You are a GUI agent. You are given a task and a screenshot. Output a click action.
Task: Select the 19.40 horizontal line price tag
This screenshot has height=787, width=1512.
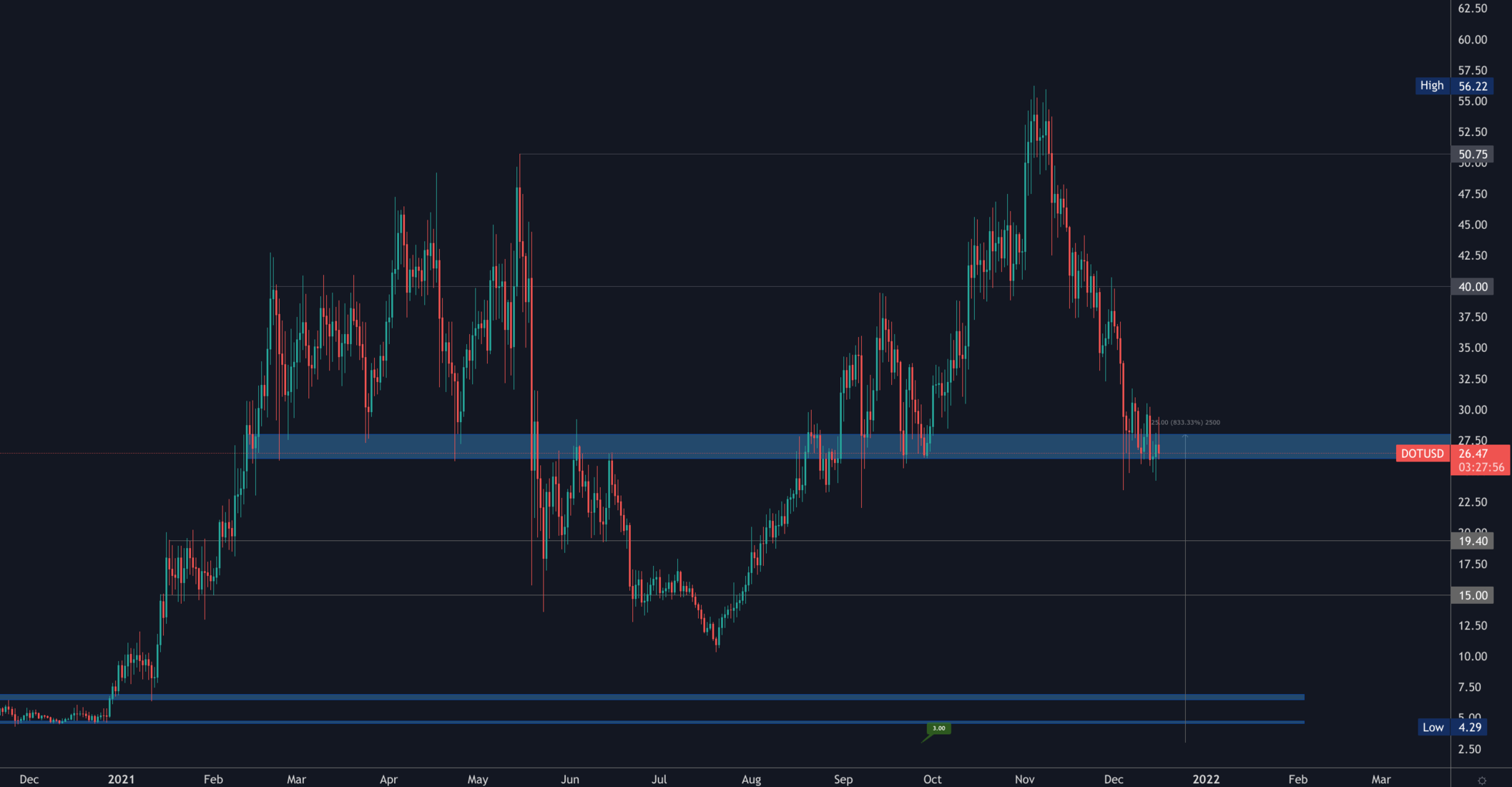[x=1472, y=542]
